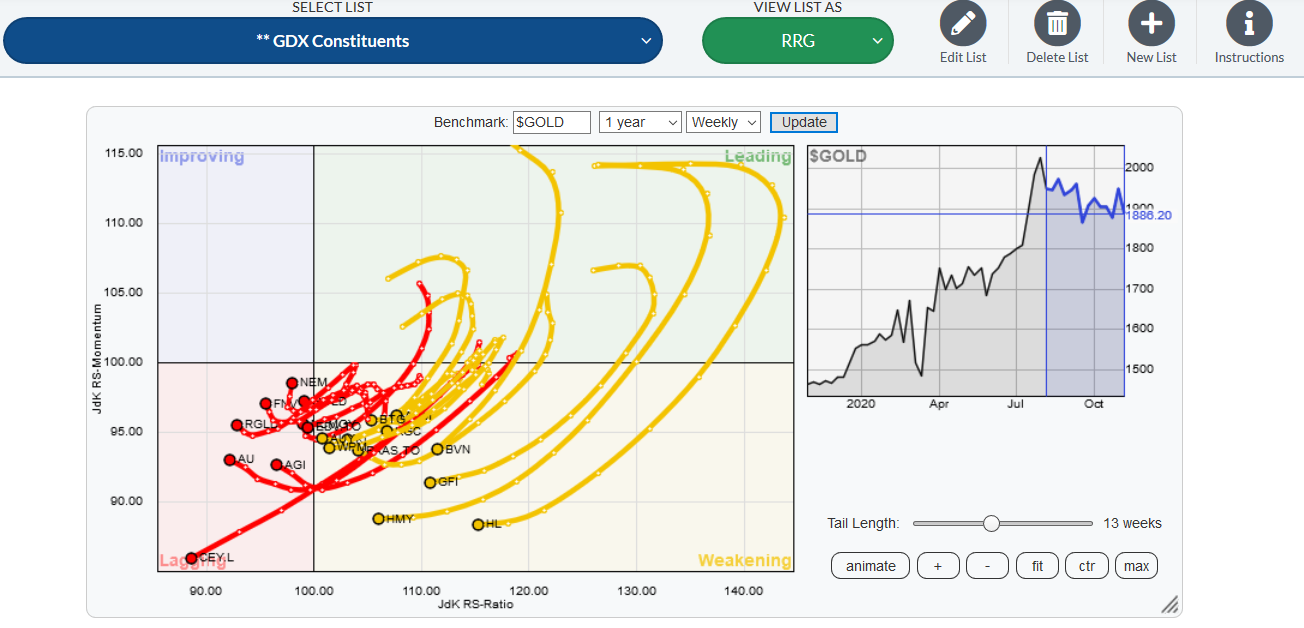Image resolution: width=1304 pixels, height=628 pixels.
Task: Click the HMY data point marker
Action: click(x=378, y=518)
